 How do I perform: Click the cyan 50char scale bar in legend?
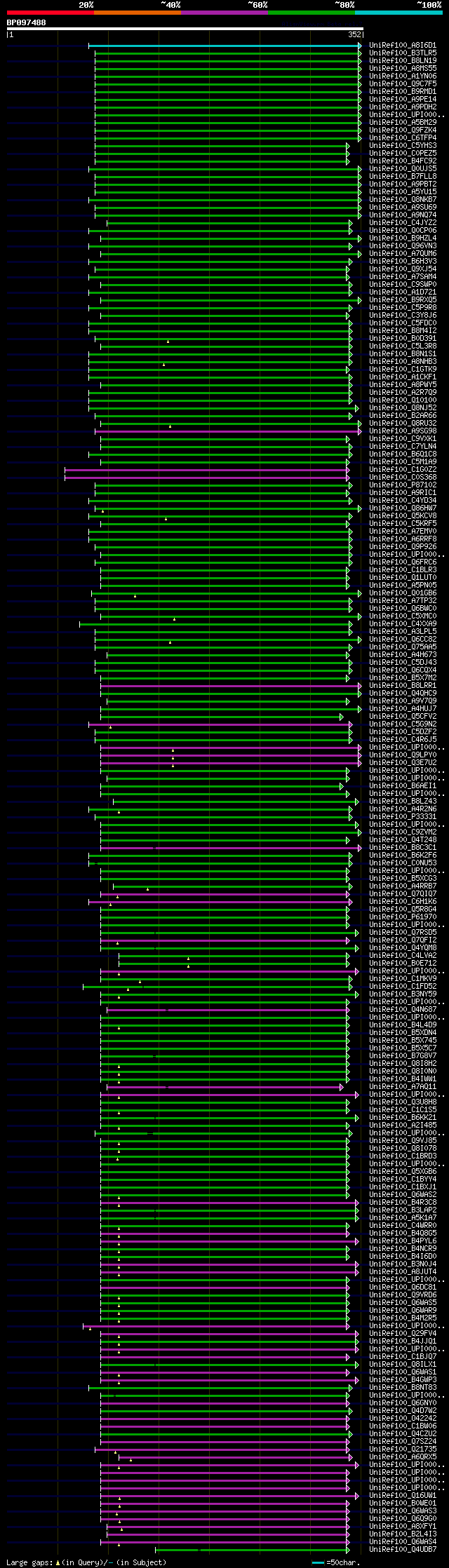point(319,1562)
